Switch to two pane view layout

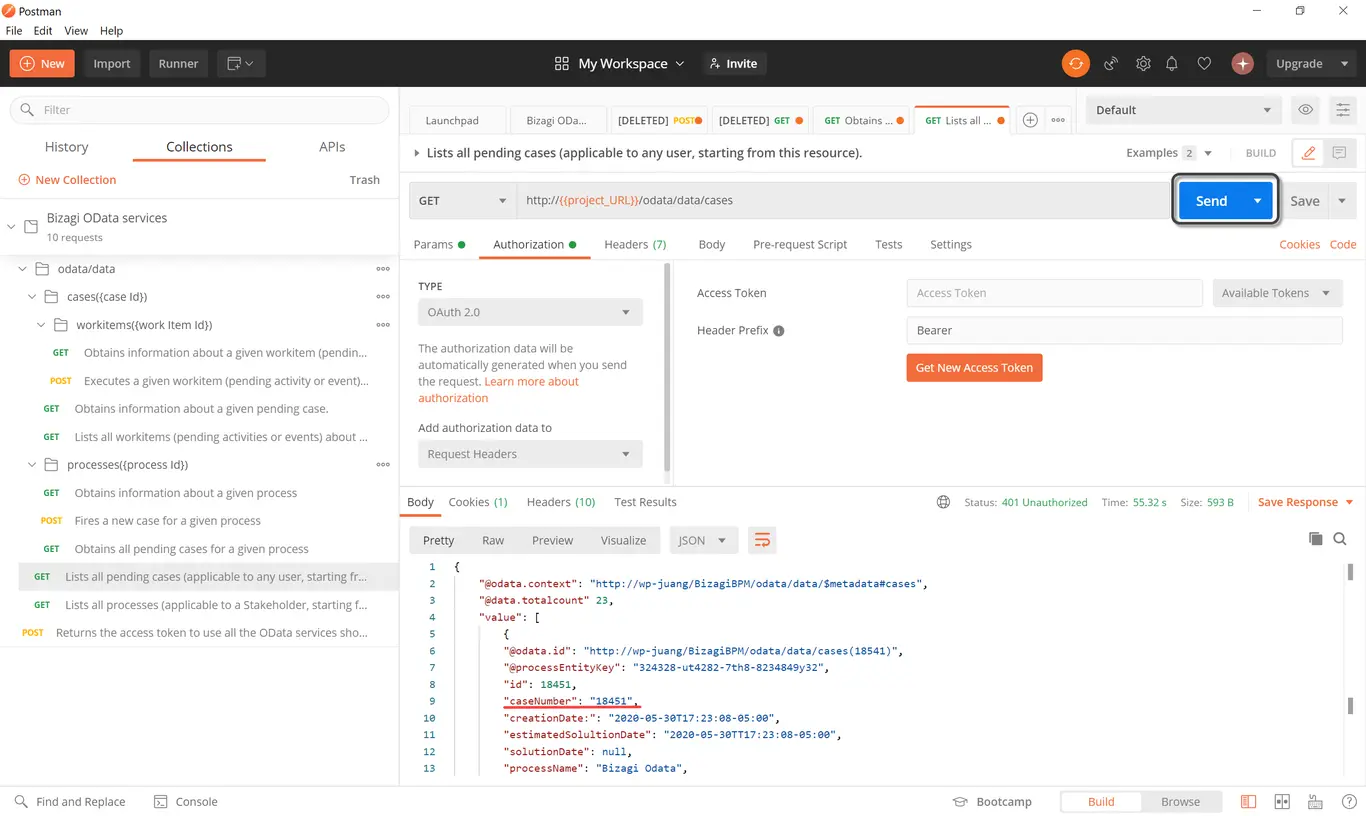pos(1282,802)
